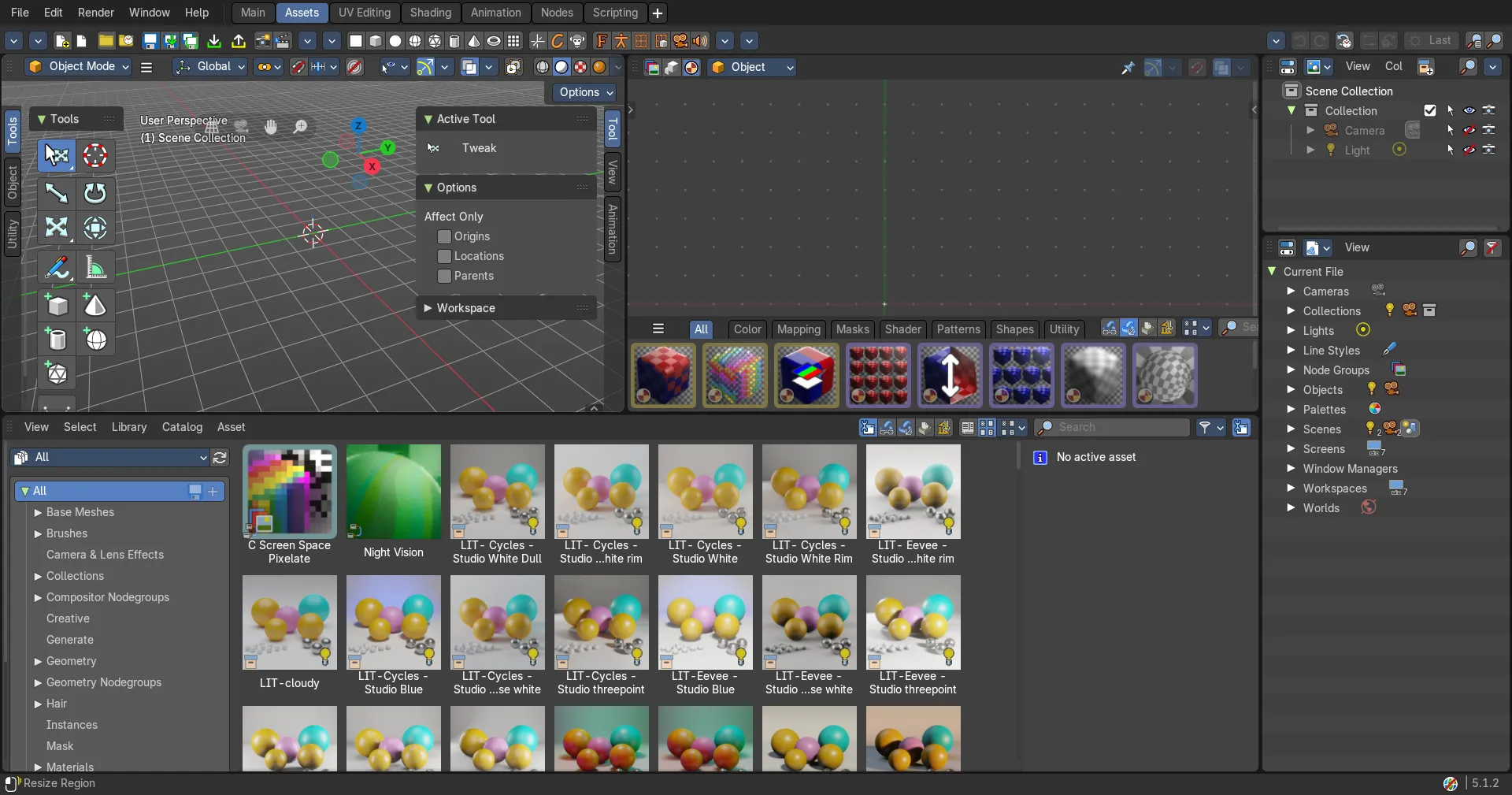
Task: Toggle Collection exclude checkbox in outliner
Action: [1430, 110]
